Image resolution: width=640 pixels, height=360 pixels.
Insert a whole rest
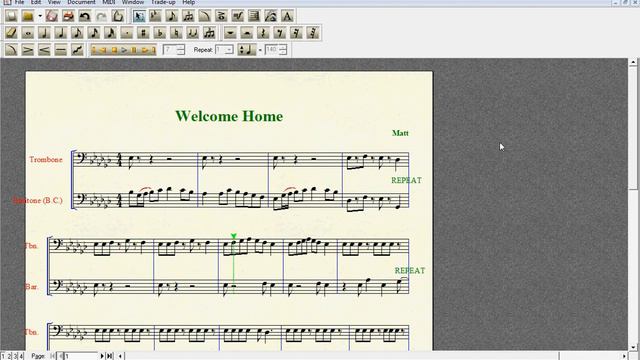(x=230, y=33)
